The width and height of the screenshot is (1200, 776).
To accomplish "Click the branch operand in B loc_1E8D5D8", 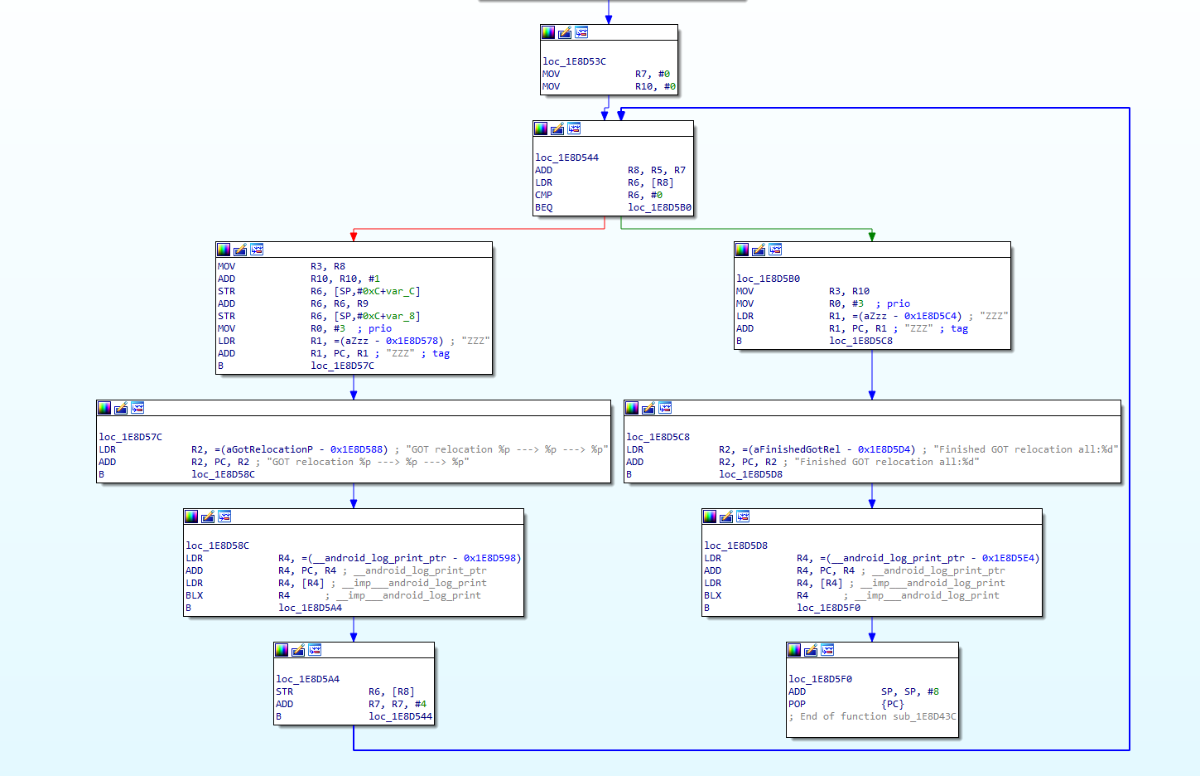I will 751,474.
